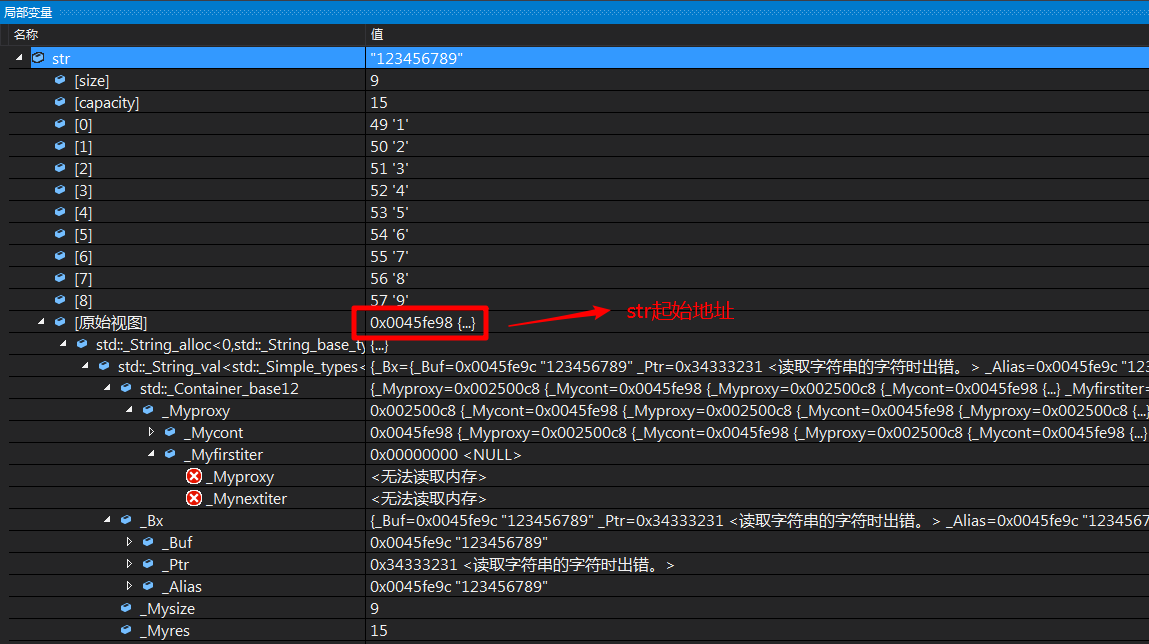
Task: Click the member icon beside _Myfirstiter
Action: pos(168,454)
